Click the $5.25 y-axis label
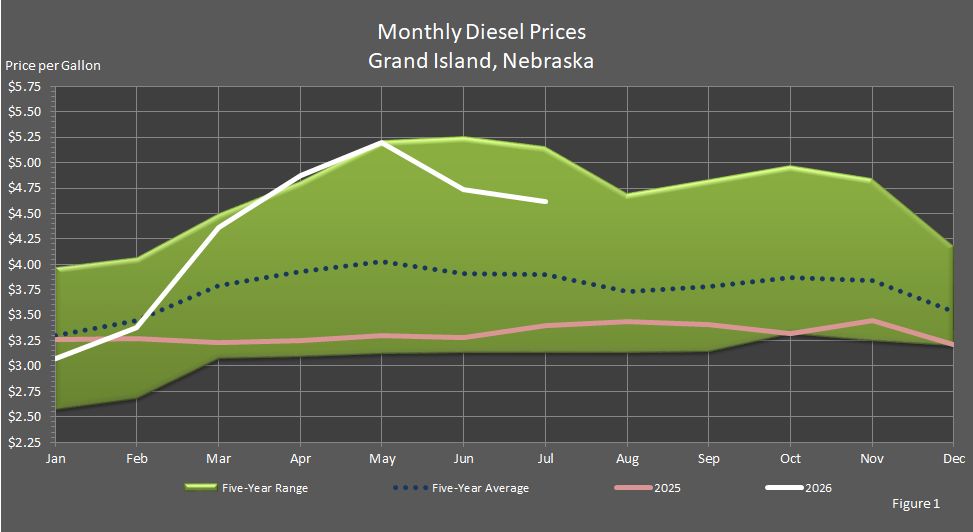Image resolution: width=973 pixels, height=532 pixels. [24, 137]
